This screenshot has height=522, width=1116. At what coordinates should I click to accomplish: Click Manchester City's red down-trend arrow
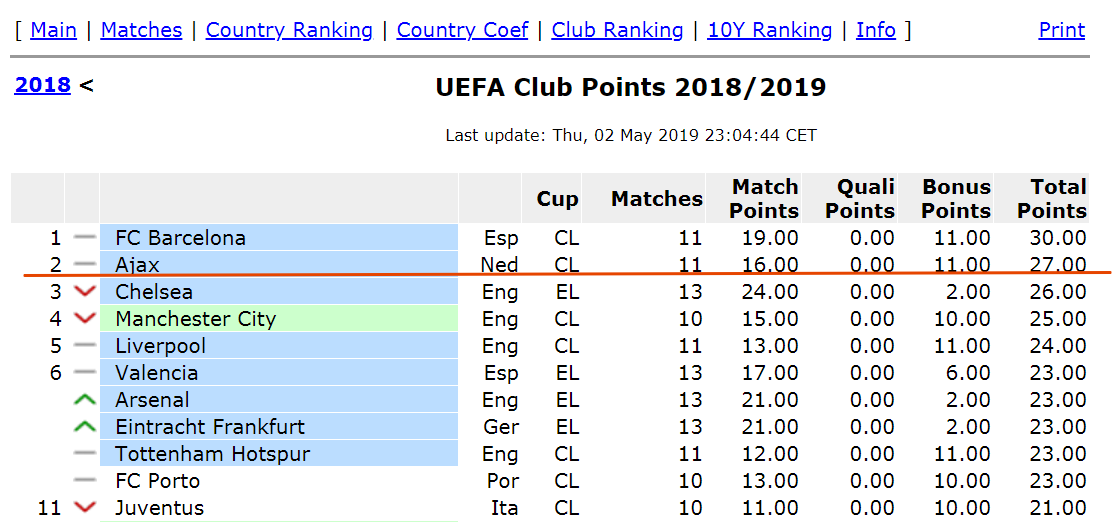pos(85,319)
